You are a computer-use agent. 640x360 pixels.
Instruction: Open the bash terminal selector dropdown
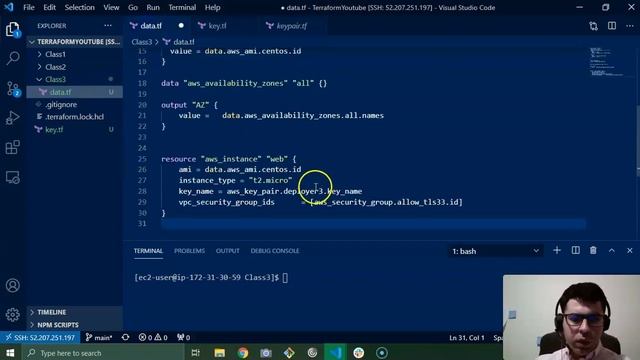click(495, 251)
